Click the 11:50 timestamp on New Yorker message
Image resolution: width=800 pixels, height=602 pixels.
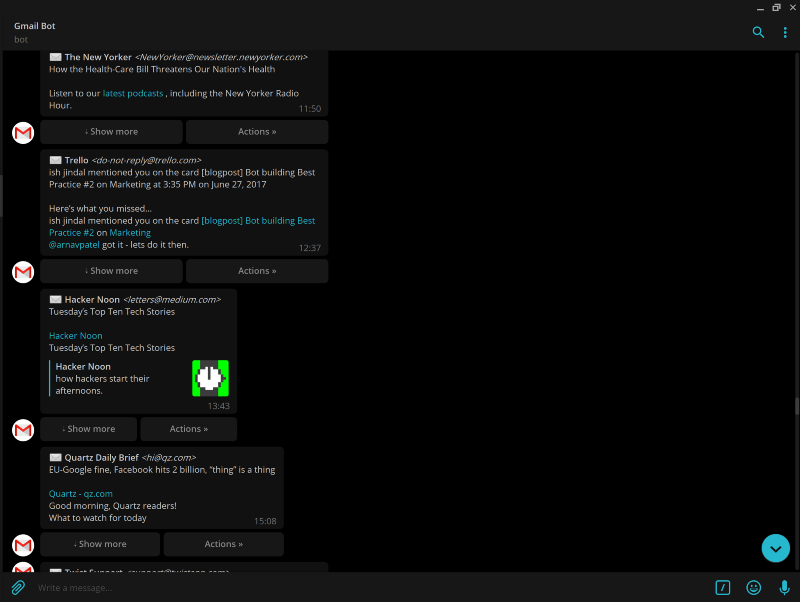click(x=310, y=109)
